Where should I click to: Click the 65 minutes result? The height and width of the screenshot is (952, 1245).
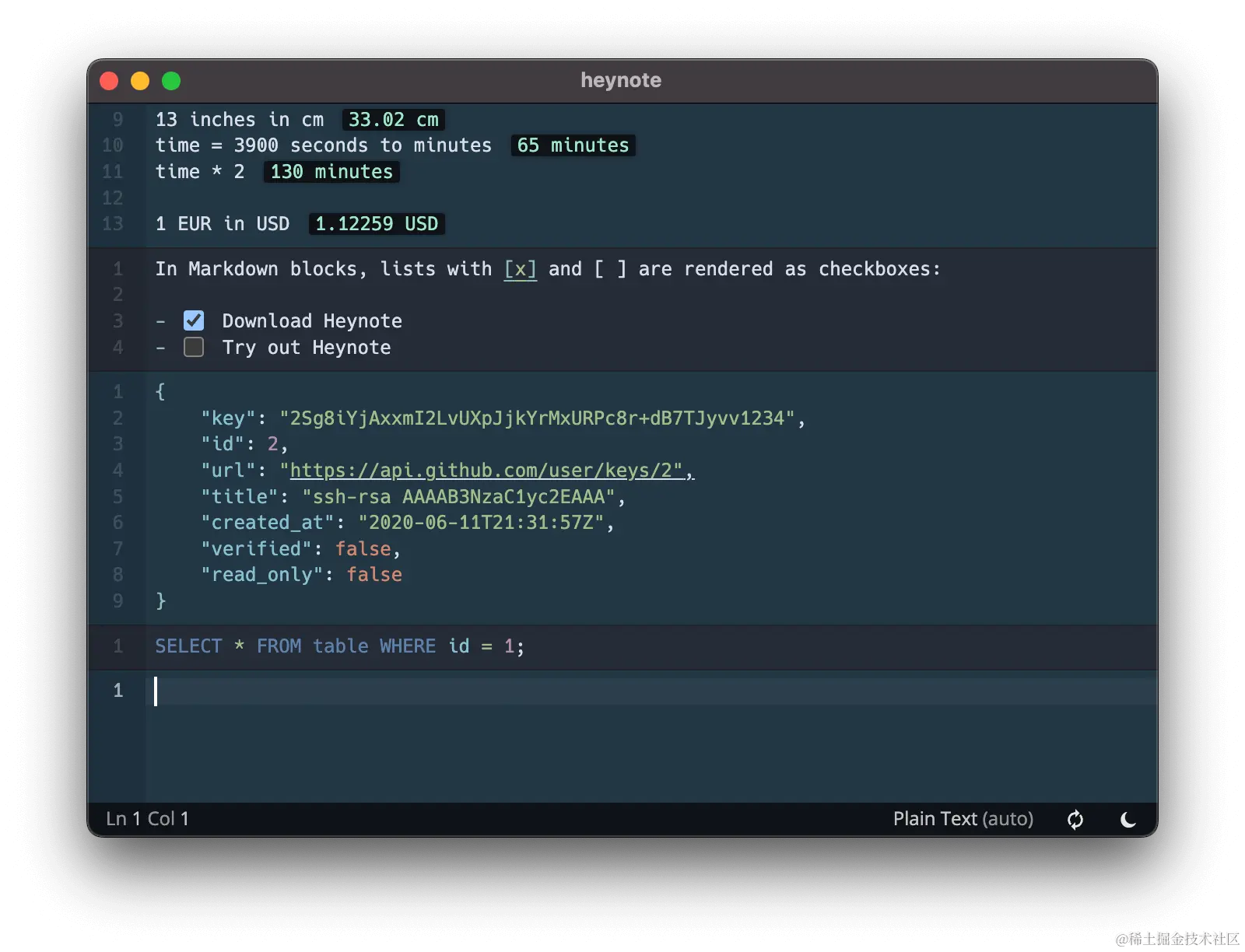pos(573,145)
